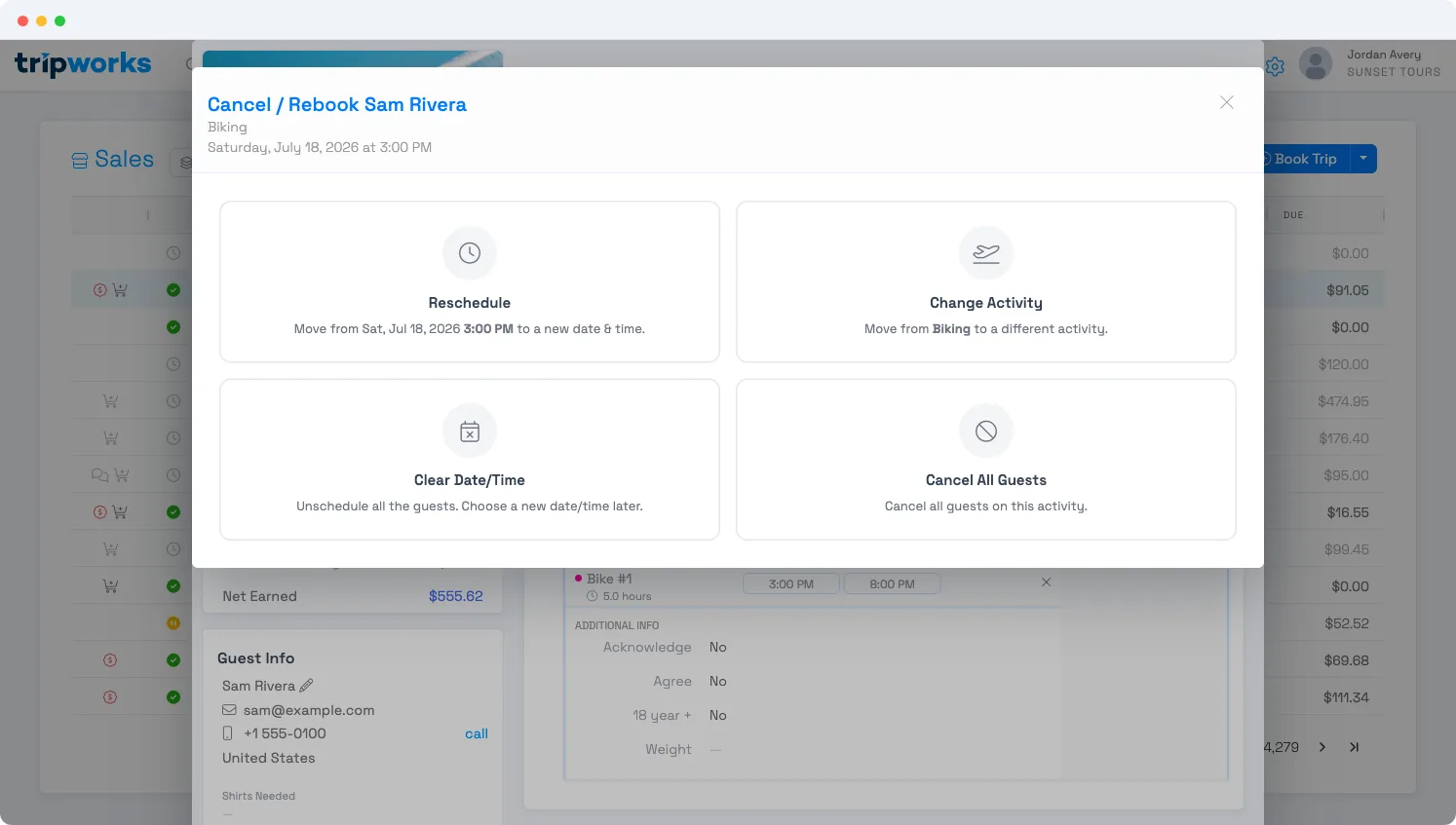Click the tripworks logo
Screen dimensions: 1456x825
[83, 64]
